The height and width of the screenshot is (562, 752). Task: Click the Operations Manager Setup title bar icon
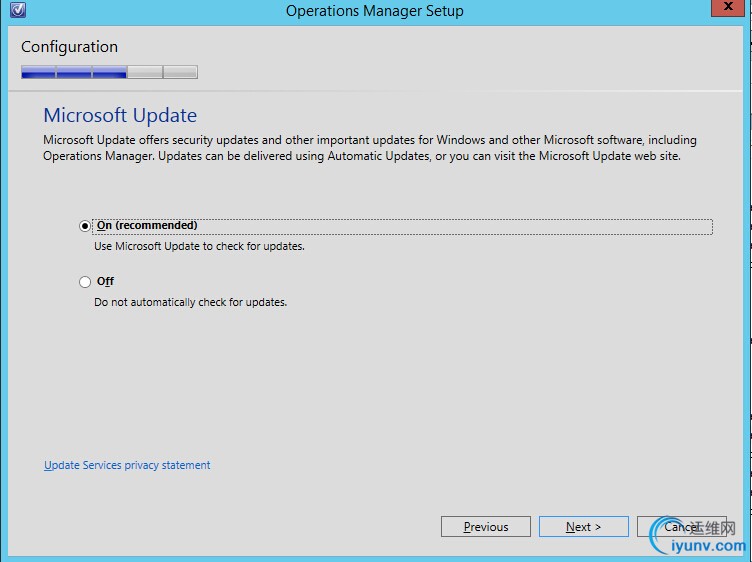pos(18,10)
